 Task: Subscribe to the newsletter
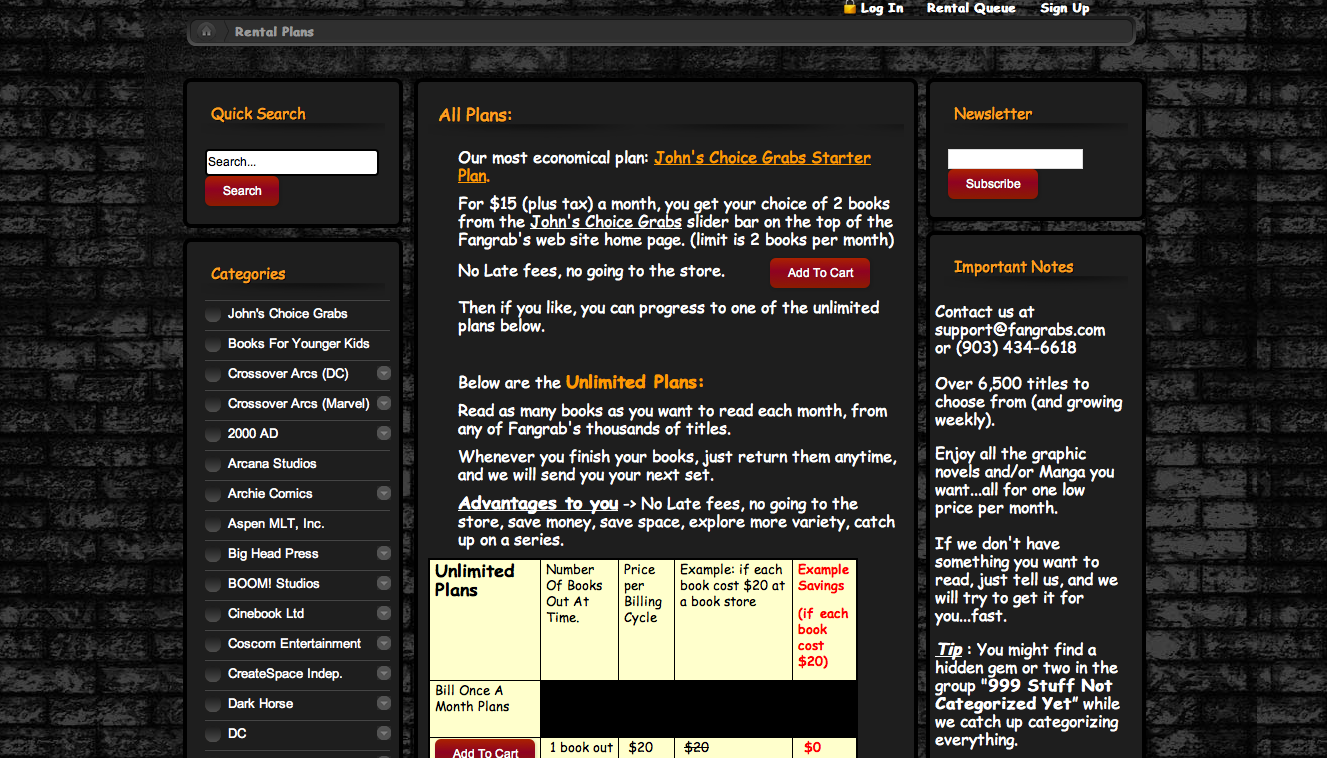(993, 184)
